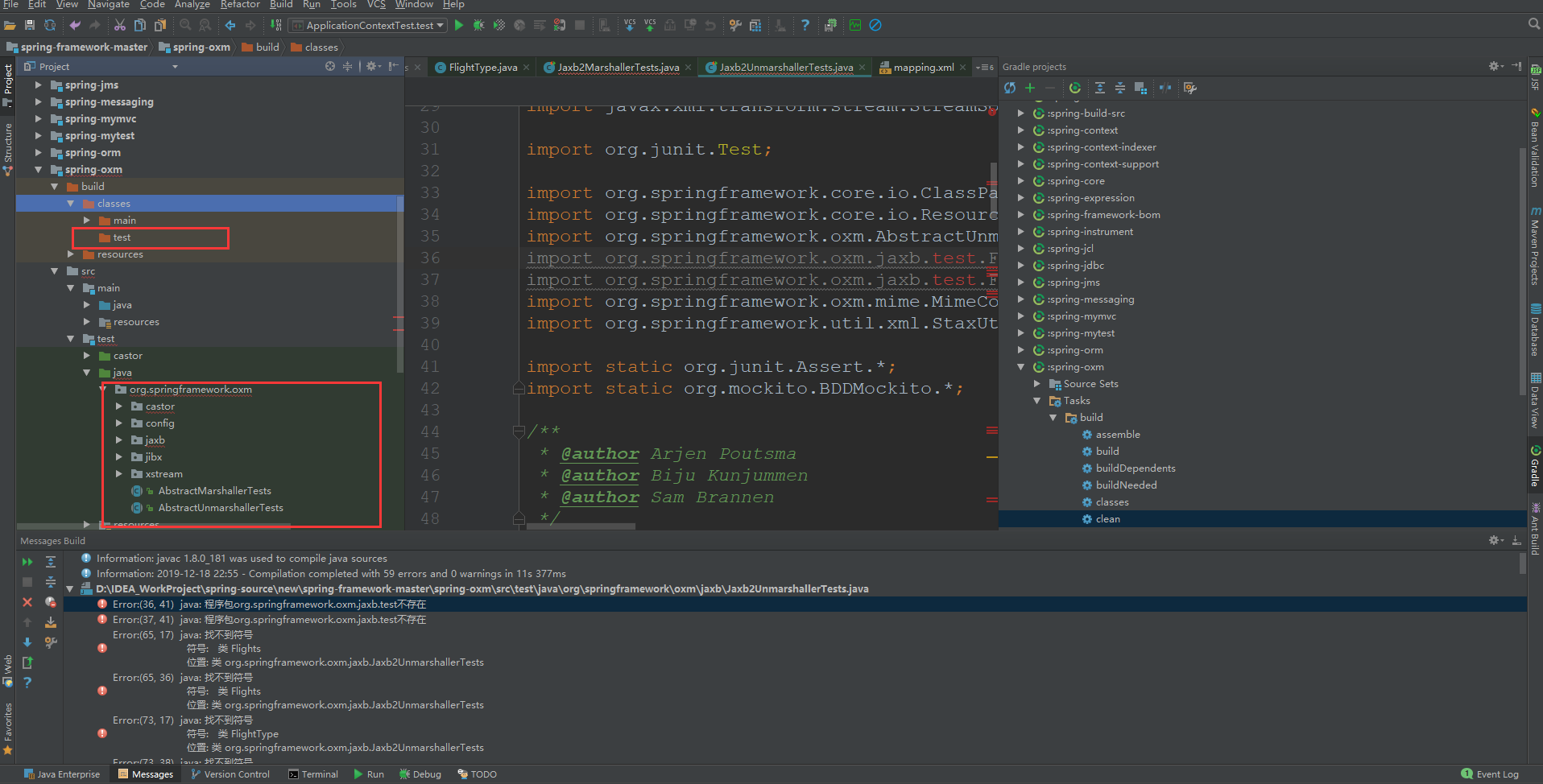Select the clean Gradle task
The width and height of the screenshot is (1543, 784).
click(x=1107, y=519)
